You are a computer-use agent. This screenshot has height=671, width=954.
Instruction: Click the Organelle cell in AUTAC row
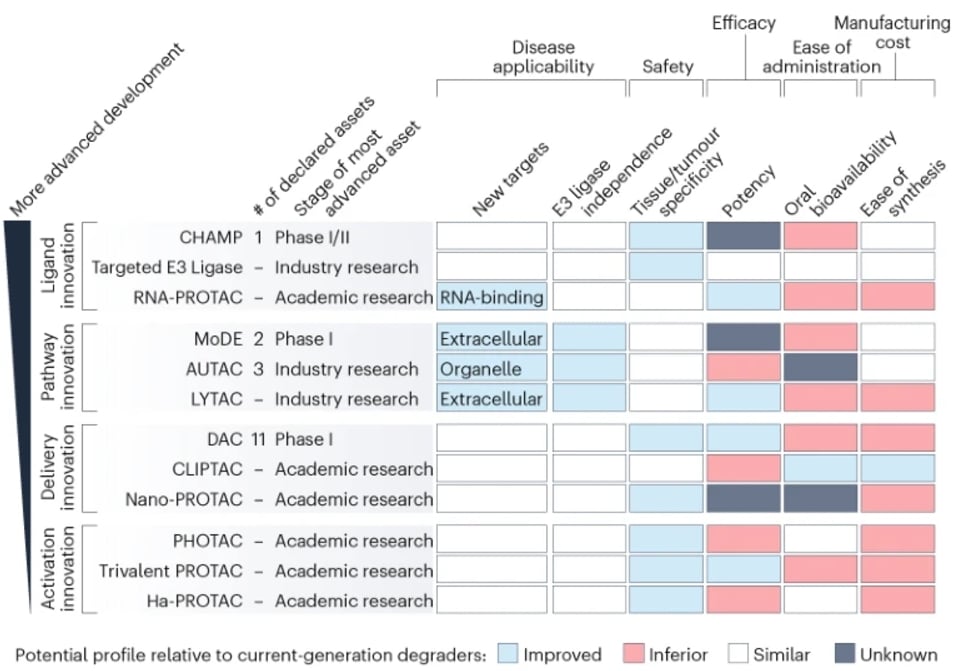pos(492,368)
